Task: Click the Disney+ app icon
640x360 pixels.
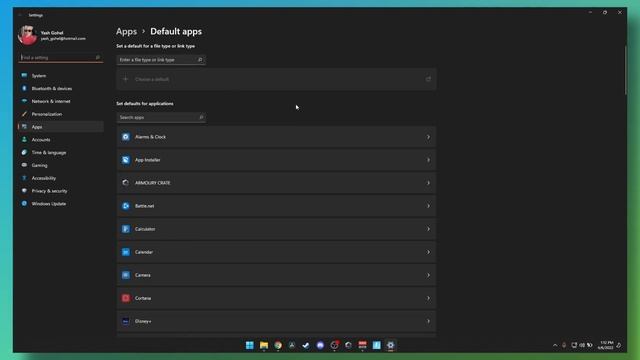Action: [126, 321]
